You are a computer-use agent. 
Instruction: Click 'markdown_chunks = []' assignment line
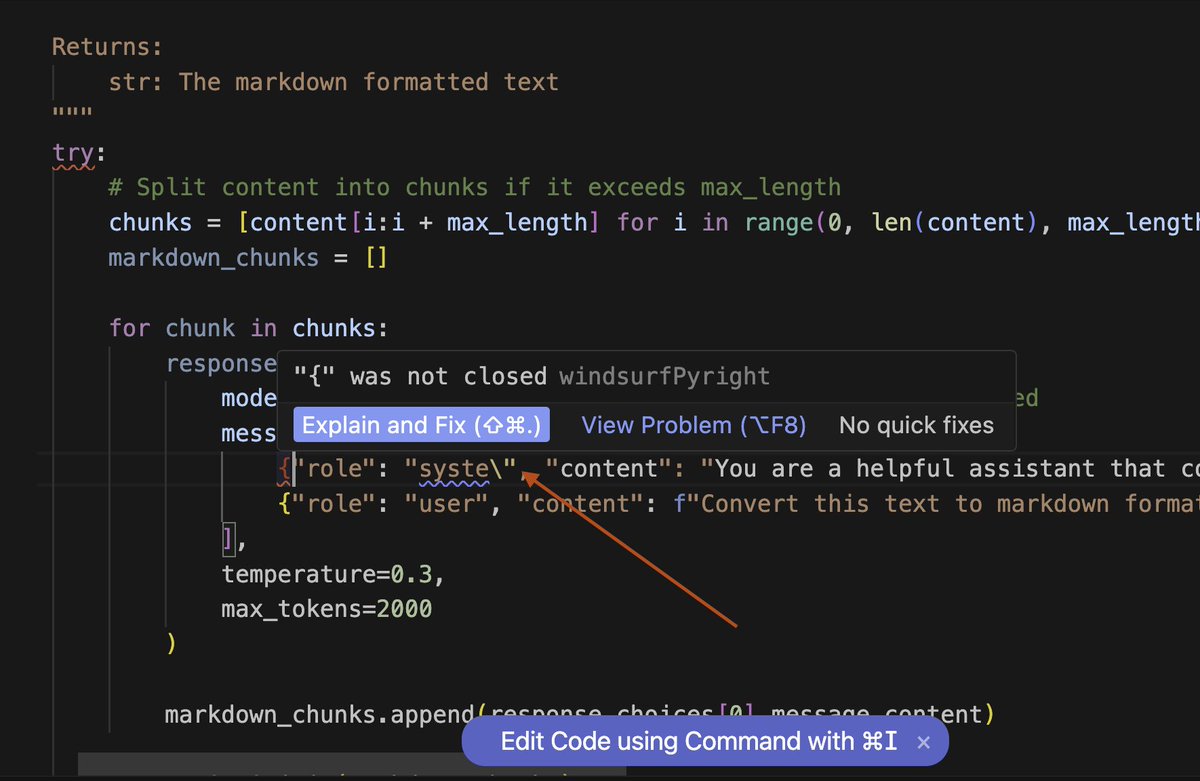coord(248,258)
